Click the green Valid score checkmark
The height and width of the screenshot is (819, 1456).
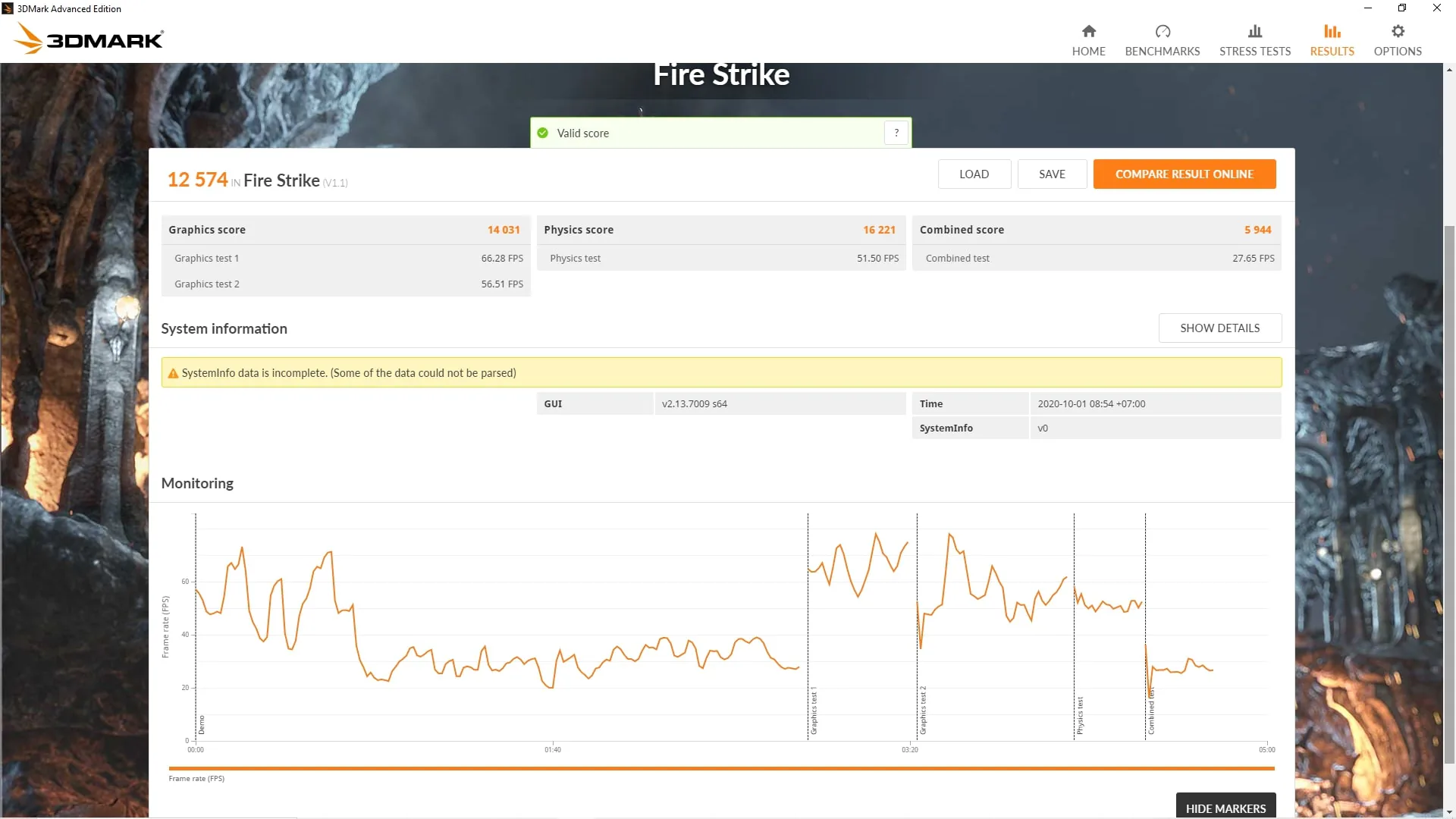[542, 133]
